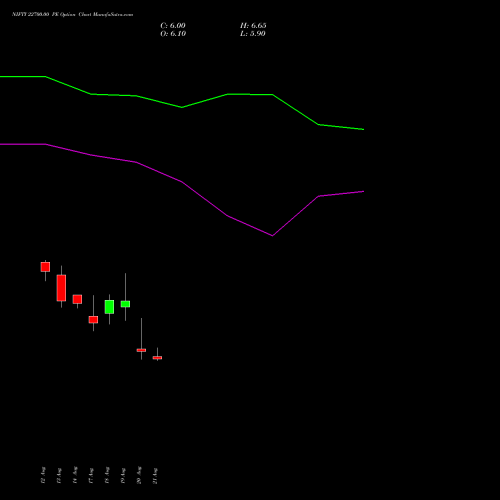Select the red candlestick for 12 Aug
The image size is (500, 500).
45,267
